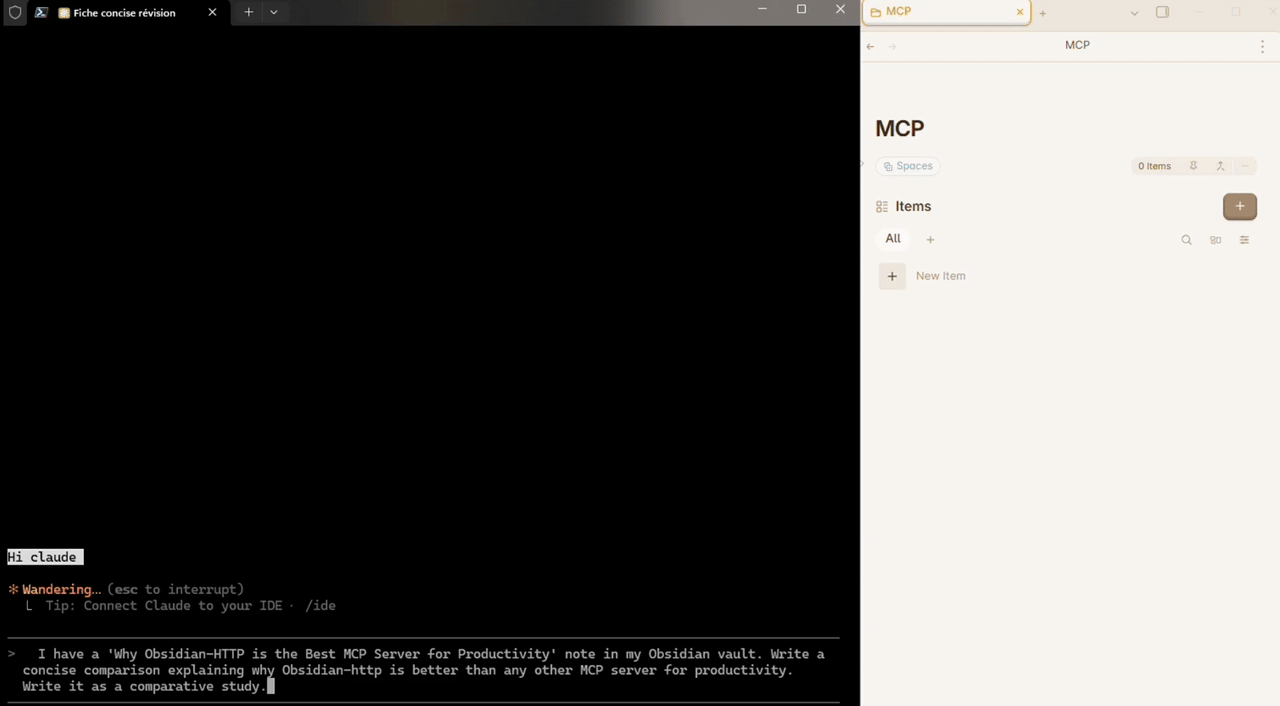Switch to the Fiche concise révision terminal tab
Viewport: 1280px width, 706px height.
click(124, 12)
